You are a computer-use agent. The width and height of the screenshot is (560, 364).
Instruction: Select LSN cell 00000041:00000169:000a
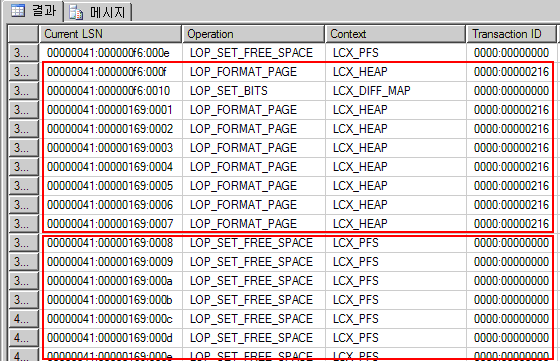111,281
